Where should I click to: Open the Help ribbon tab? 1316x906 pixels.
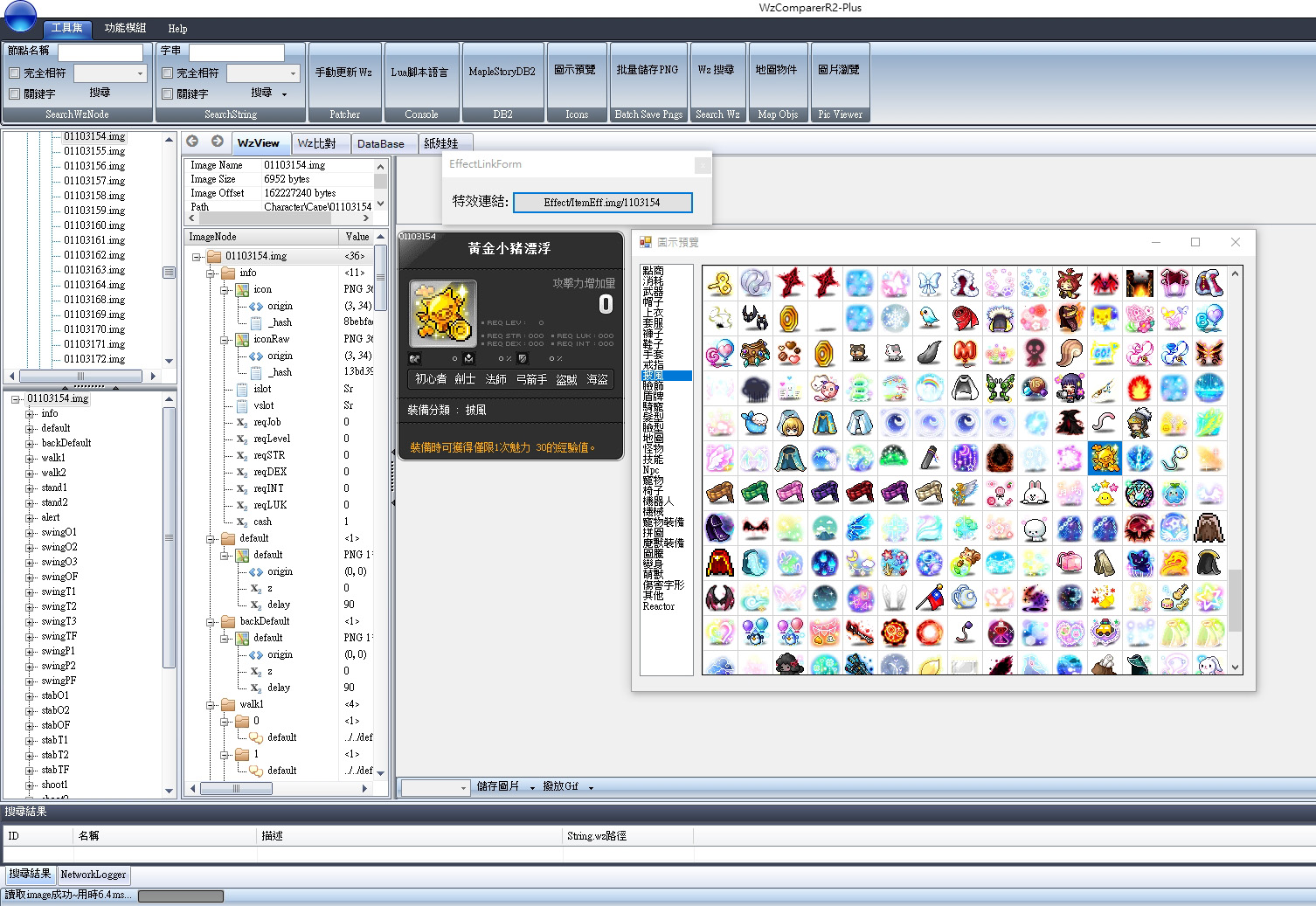tap(177, 28)
